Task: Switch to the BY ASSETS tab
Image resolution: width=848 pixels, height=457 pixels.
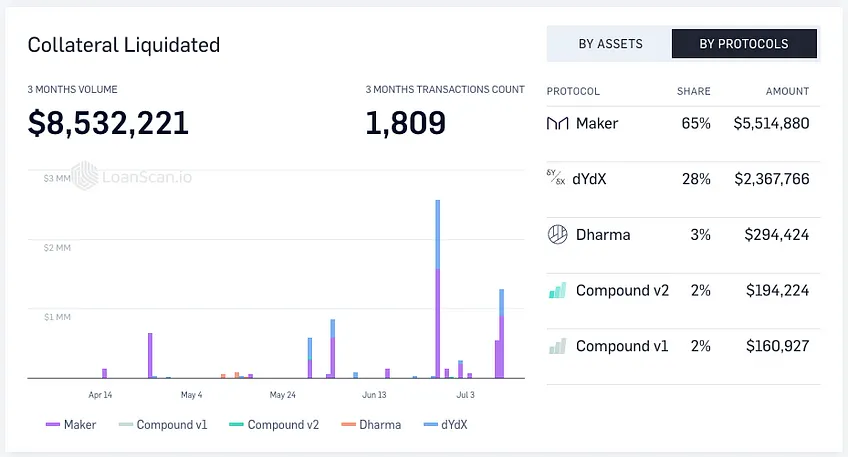Action: pos(610,44)
